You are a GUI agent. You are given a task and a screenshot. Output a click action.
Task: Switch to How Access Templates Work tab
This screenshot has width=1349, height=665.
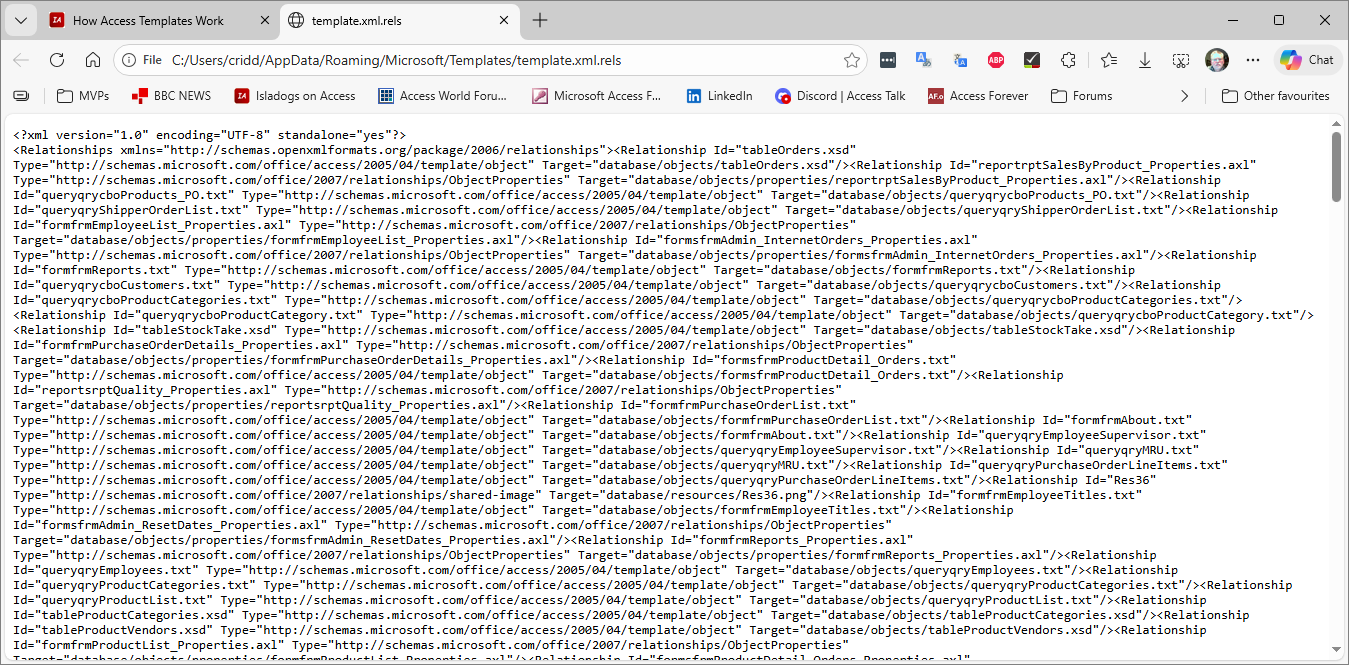(x=148, y=20)
